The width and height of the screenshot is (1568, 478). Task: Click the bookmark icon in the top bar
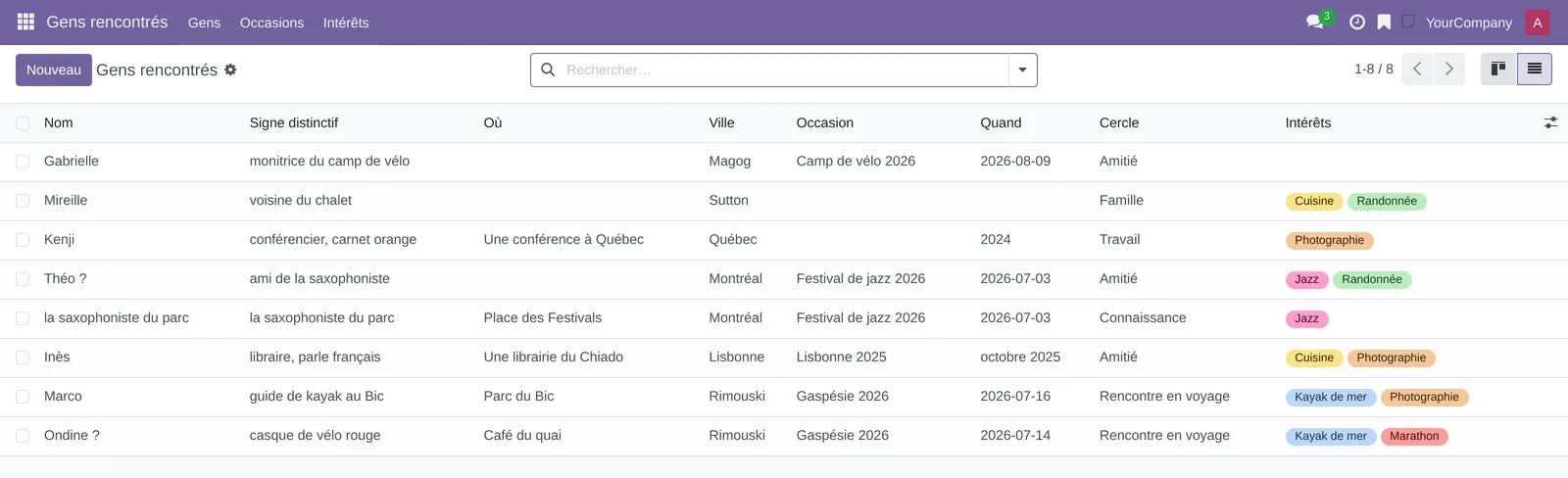tap(1384, 22)
